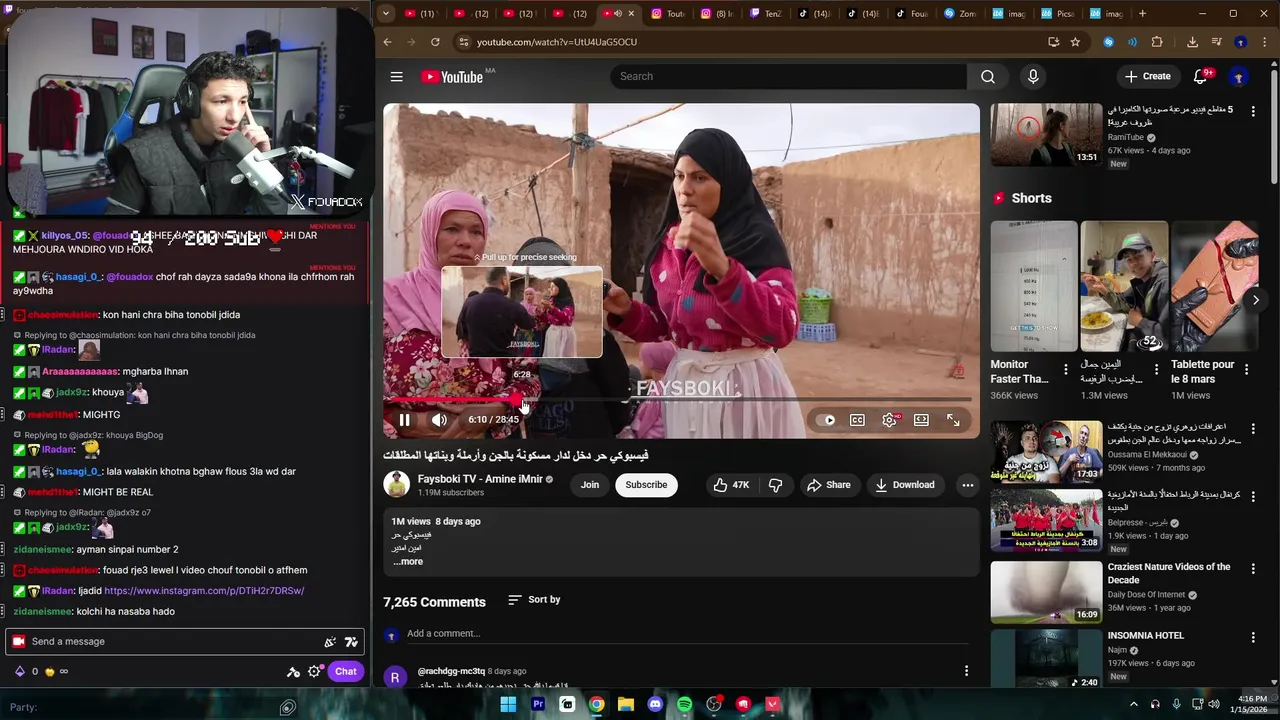Image resolution: width=1280 pixels, height=720 pixels.
Task: Open Chrome downloads arrow icon
Action: point(1192,42)
